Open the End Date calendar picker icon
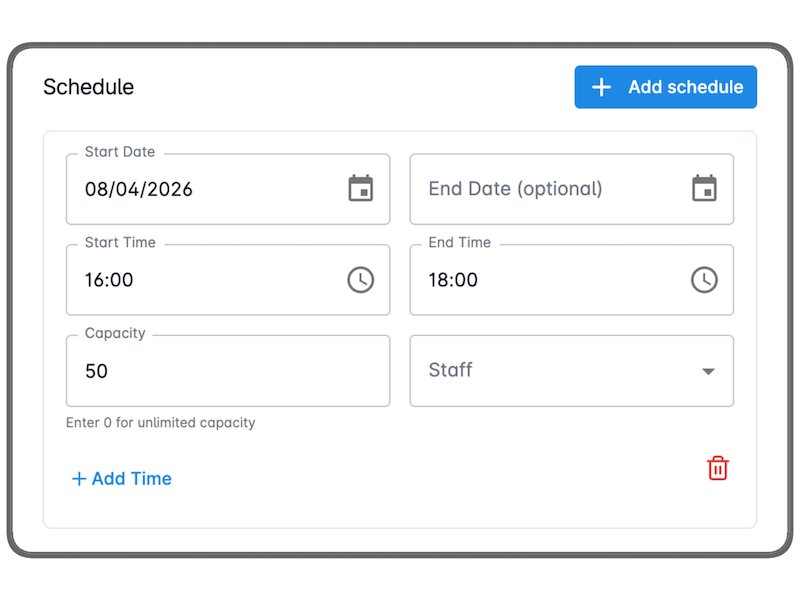The width and height of the screenshot is (800, 600). (x=704, y=188)
